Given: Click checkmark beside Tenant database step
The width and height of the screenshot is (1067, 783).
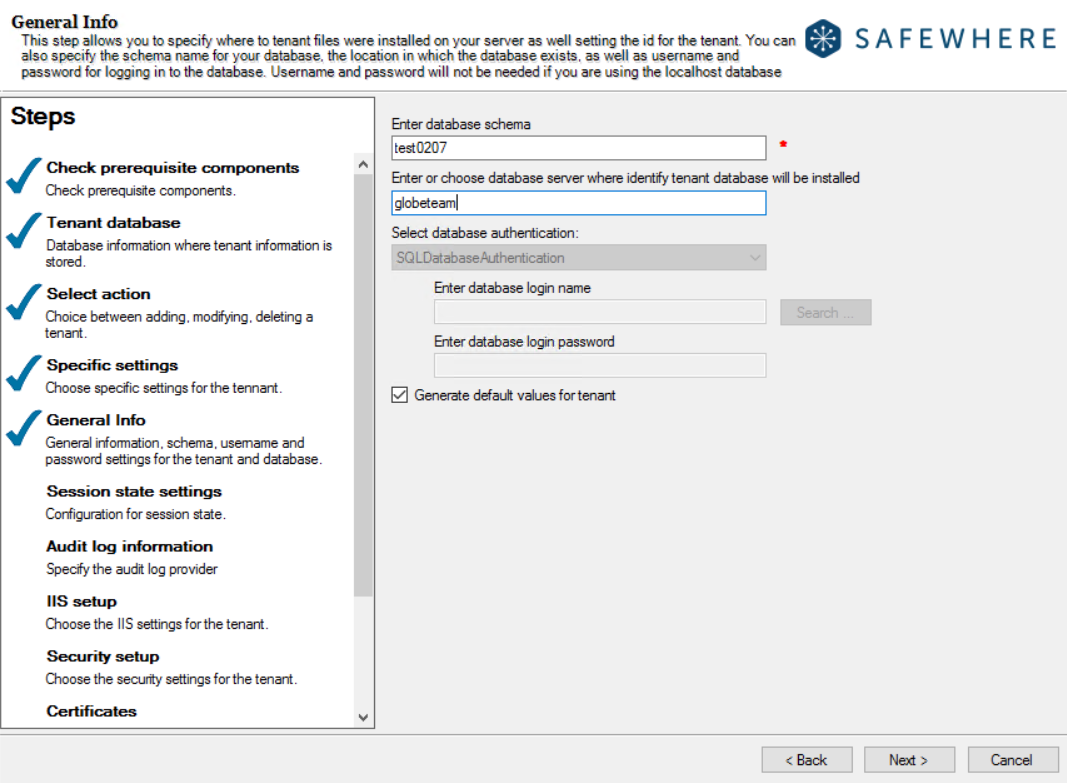Looking at the screenshot, I should coord(24,231).
